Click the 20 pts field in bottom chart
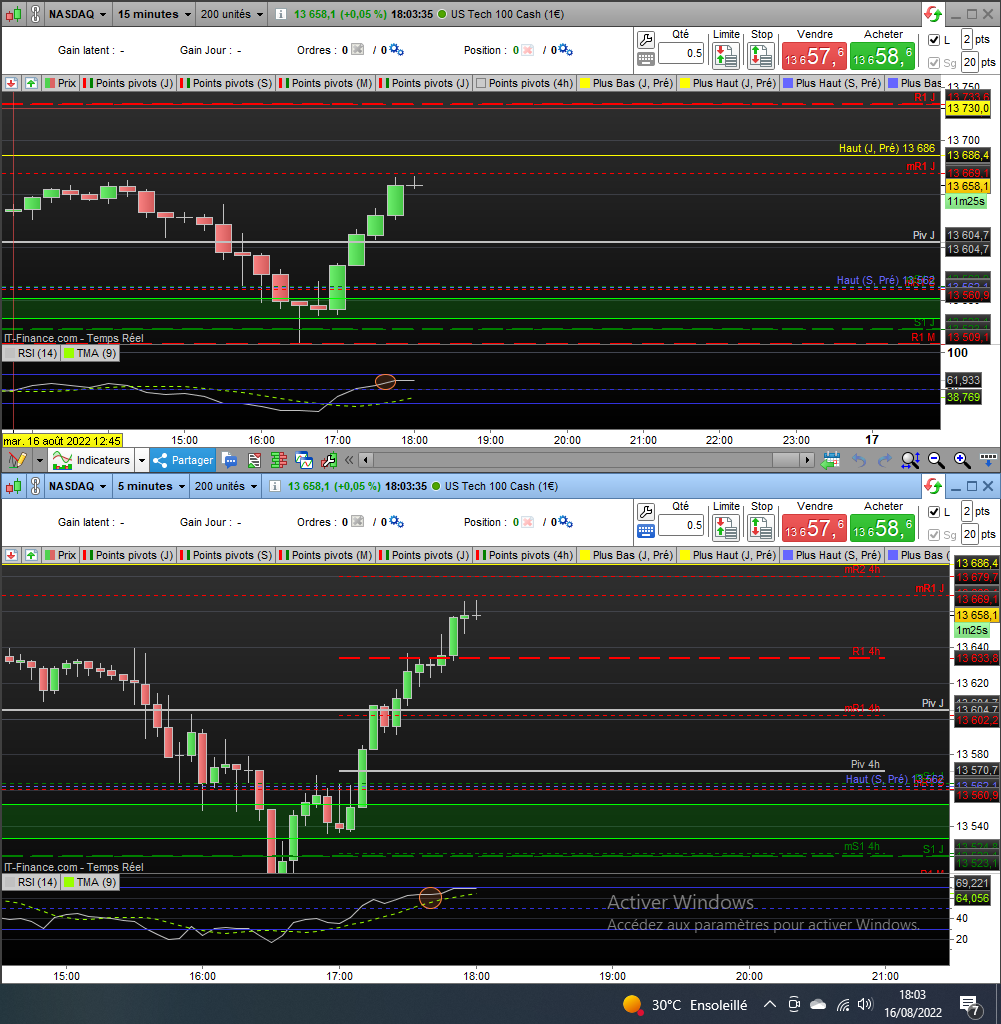Screen dimensions: 1001x1024 click(x=970, y=534)
